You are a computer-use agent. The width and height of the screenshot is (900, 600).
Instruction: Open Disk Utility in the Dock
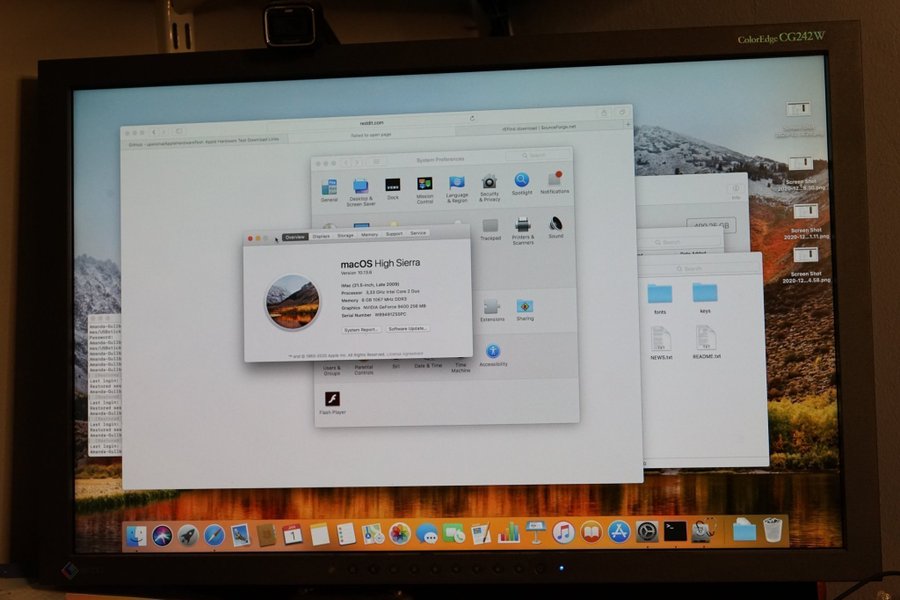coord(704,531)
